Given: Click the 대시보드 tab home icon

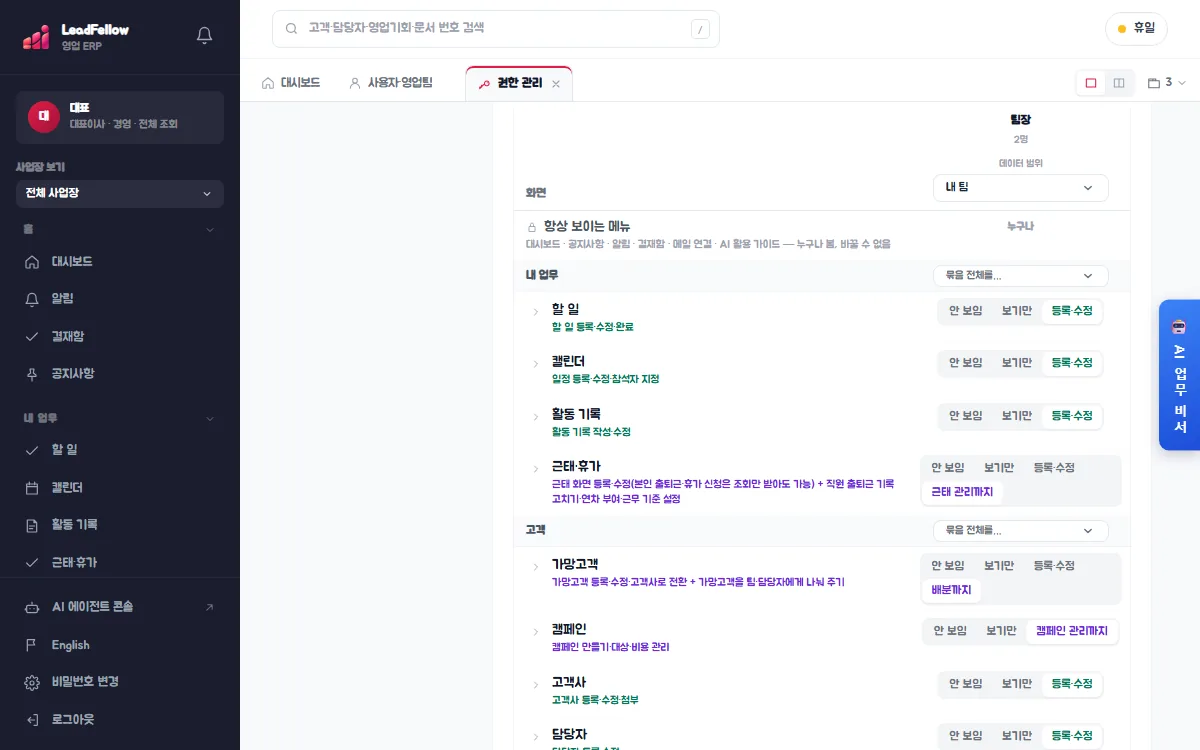Looking at the screenshot, I should pyautogui.click(x=268, y=83).
